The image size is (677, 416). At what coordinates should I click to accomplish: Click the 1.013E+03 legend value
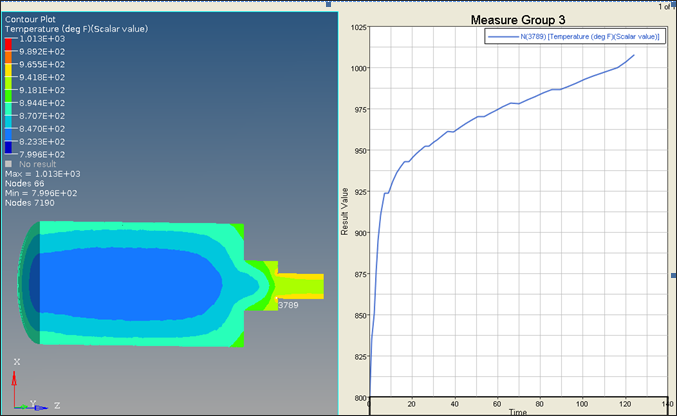[x=44, y=39]
